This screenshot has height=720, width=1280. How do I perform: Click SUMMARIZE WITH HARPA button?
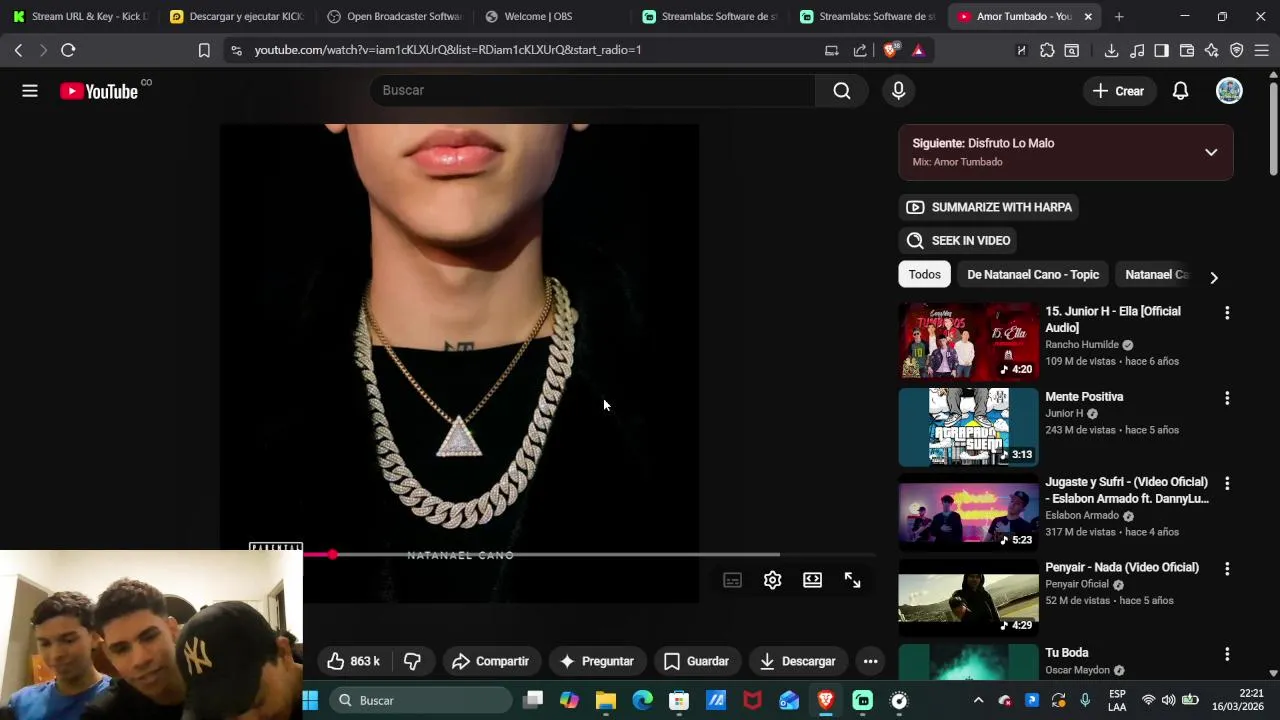coord(988,207)
